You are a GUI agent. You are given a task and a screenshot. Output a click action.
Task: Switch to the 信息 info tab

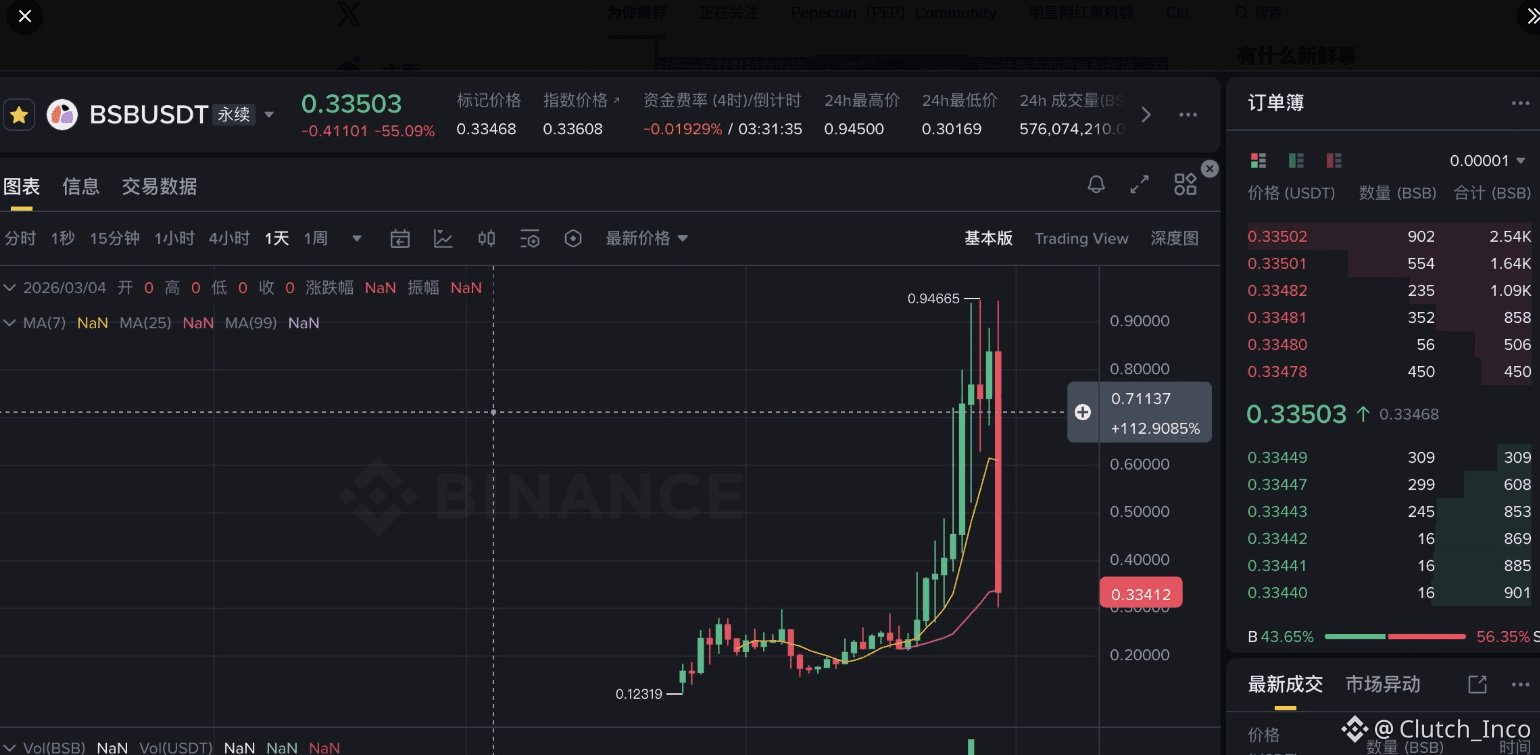[81, 187]
